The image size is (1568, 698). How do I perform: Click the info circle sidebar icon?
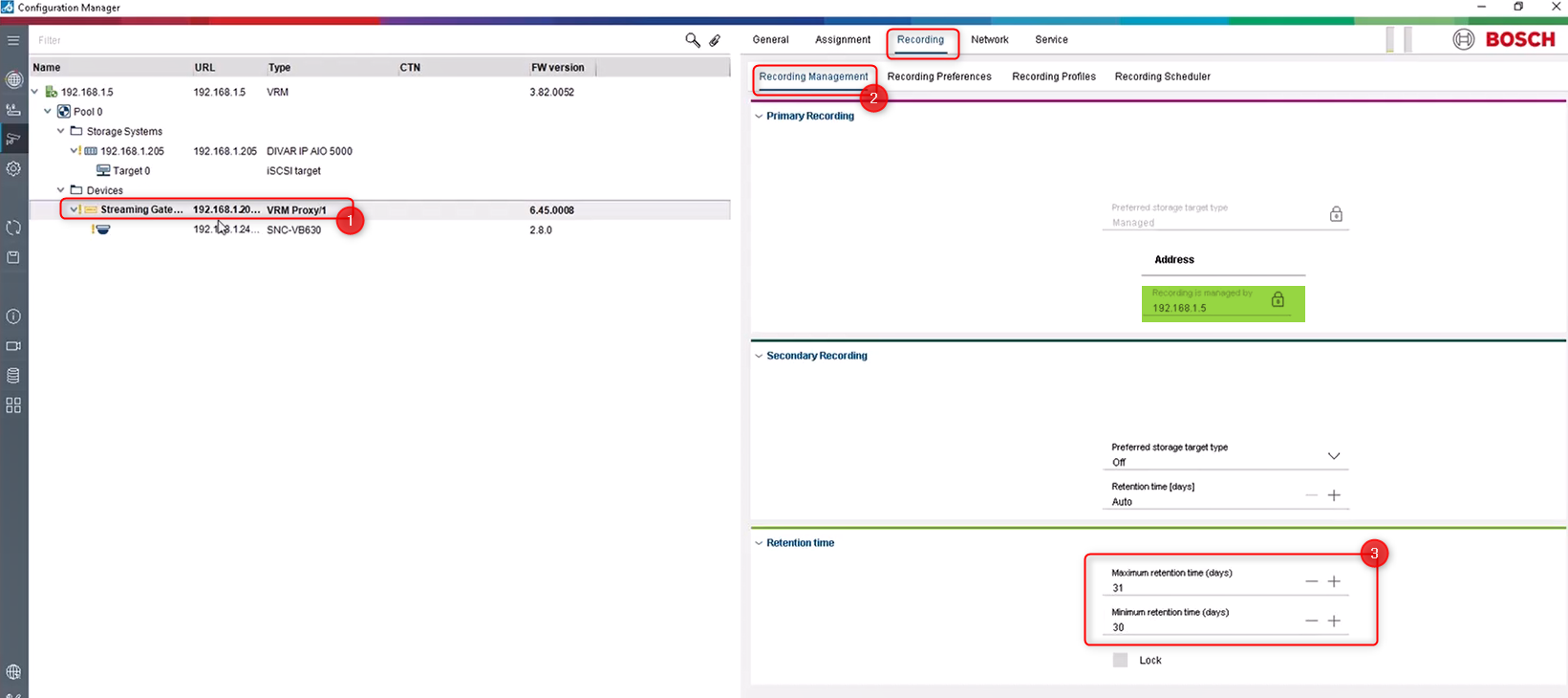(x=13, y=316)
